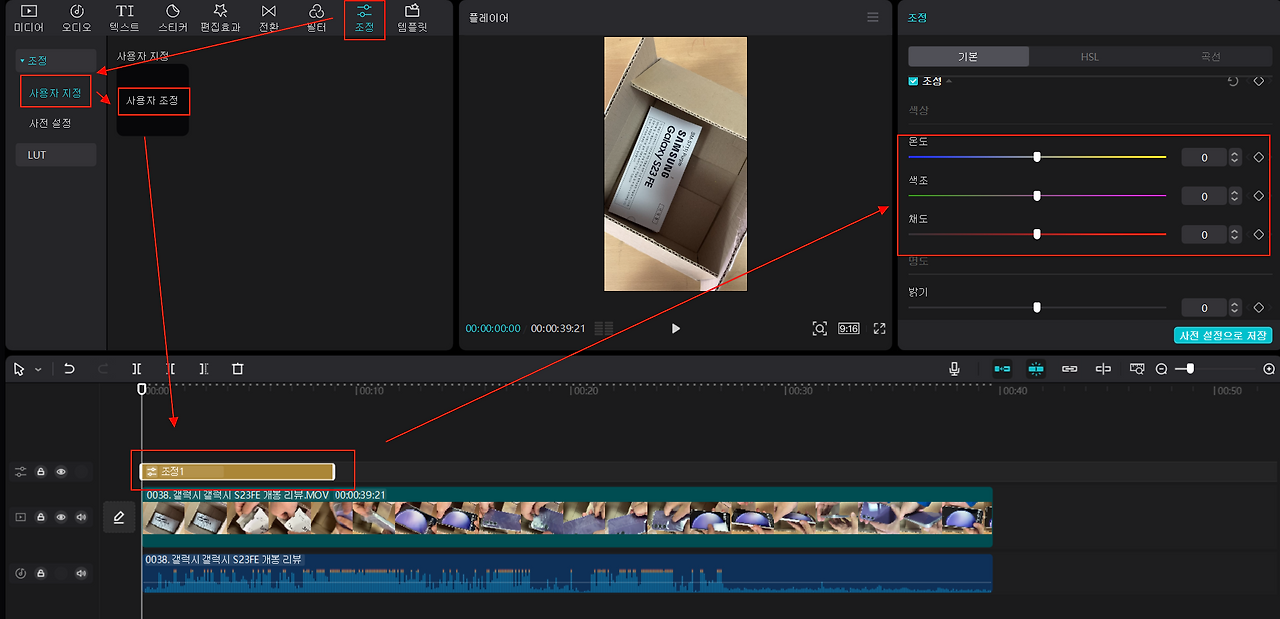1280x619 pixels.
Task: Click the undo arrow in timeline toolbar
Action: click(x=69, y=369)
